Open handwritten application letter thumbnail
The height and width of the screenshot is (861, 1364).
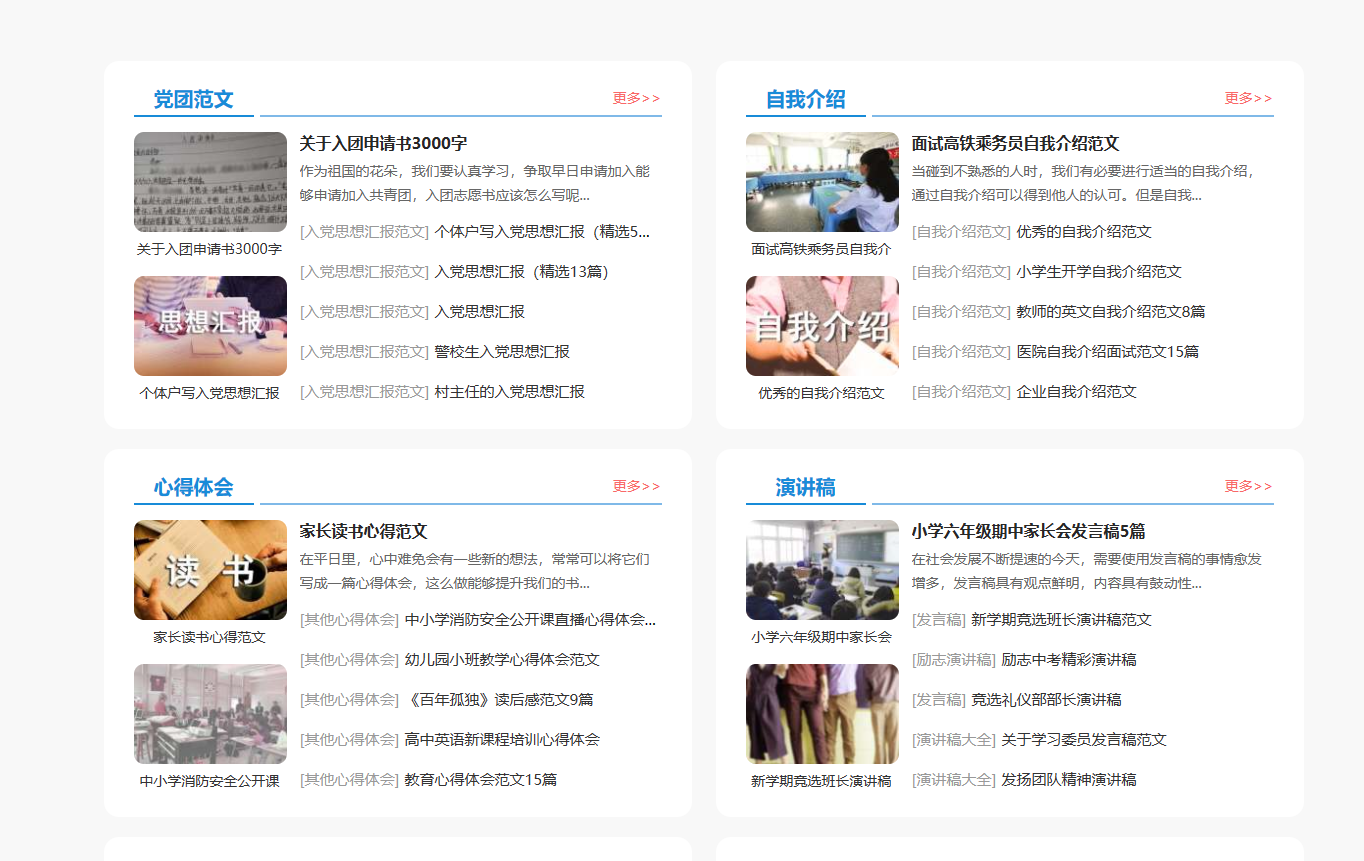[210, 182]
